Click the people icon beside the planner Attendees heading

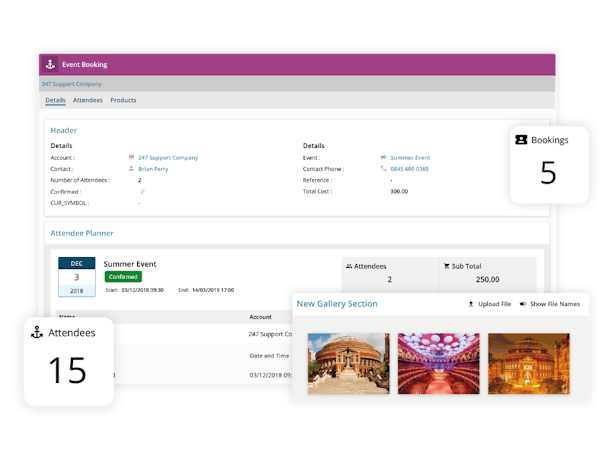[x=349, y=266]
